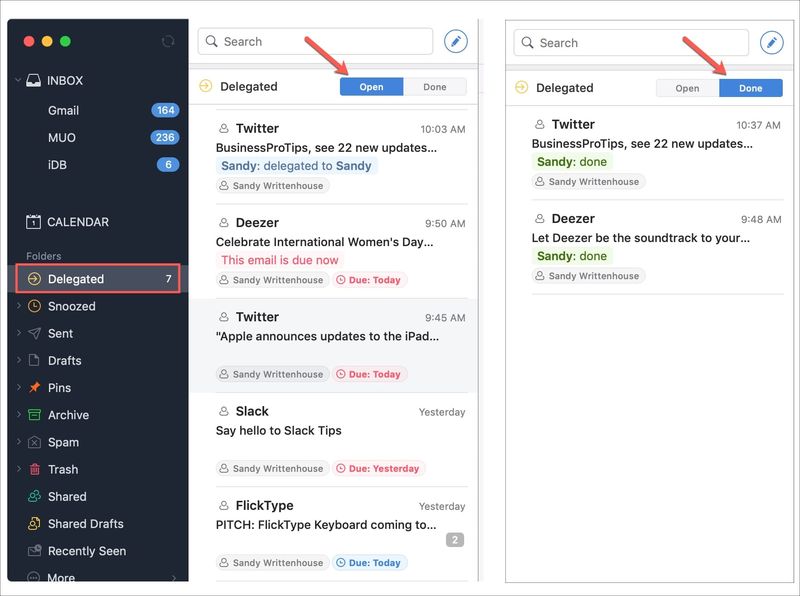Expand the Pins folder chevron
Image resolution: width=800 pixels, height=596 pixels.
point(19,387)
